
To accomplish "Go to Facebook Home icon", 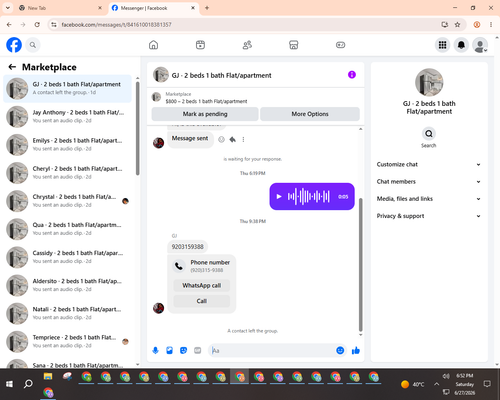I will pyautogui.click(x=153, y=45).
